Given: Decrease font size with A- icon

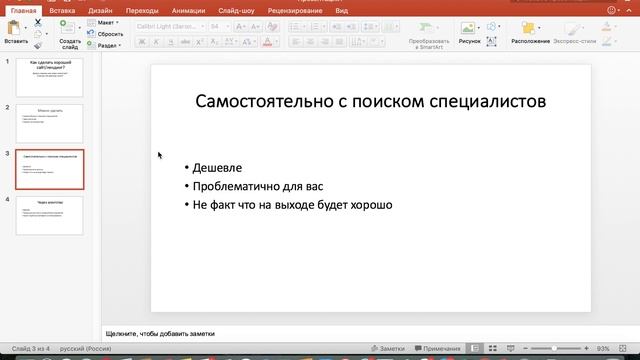Looking at the screenshot, I should tap(256, 27).
